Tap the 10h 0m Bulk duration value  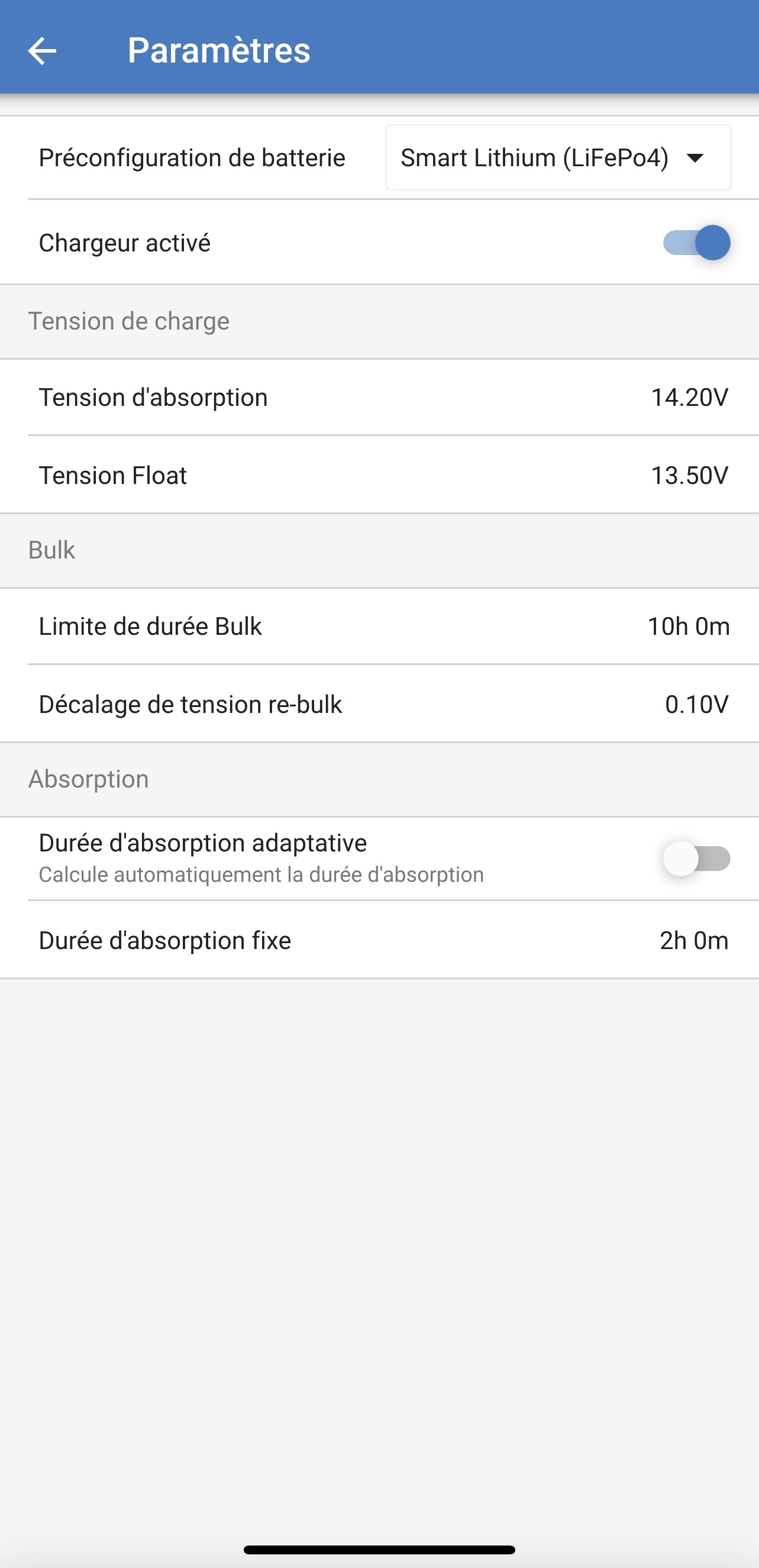pos(689,627)
